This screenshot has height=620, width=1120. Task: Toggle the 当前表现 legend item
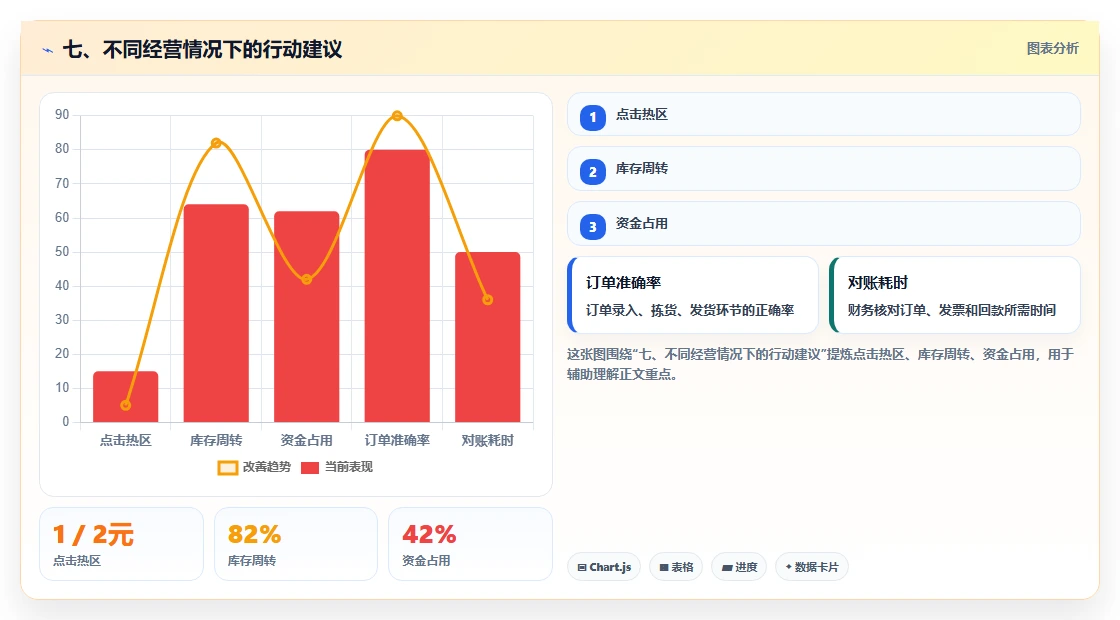[x=336, y=467]
